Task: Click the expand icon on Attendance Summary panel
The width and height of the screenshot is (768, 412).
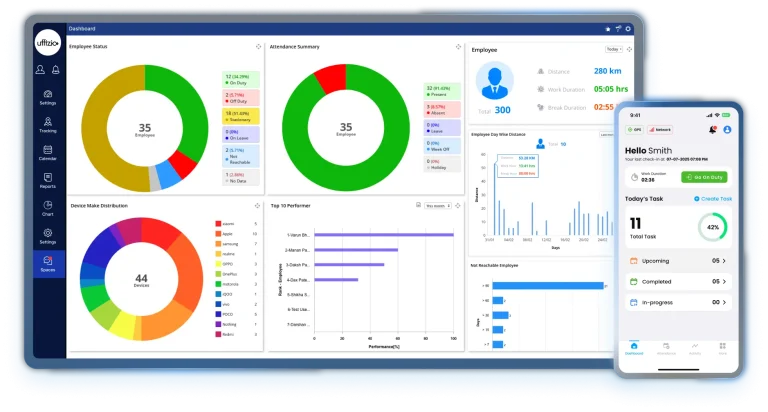Action: point(458,47)
